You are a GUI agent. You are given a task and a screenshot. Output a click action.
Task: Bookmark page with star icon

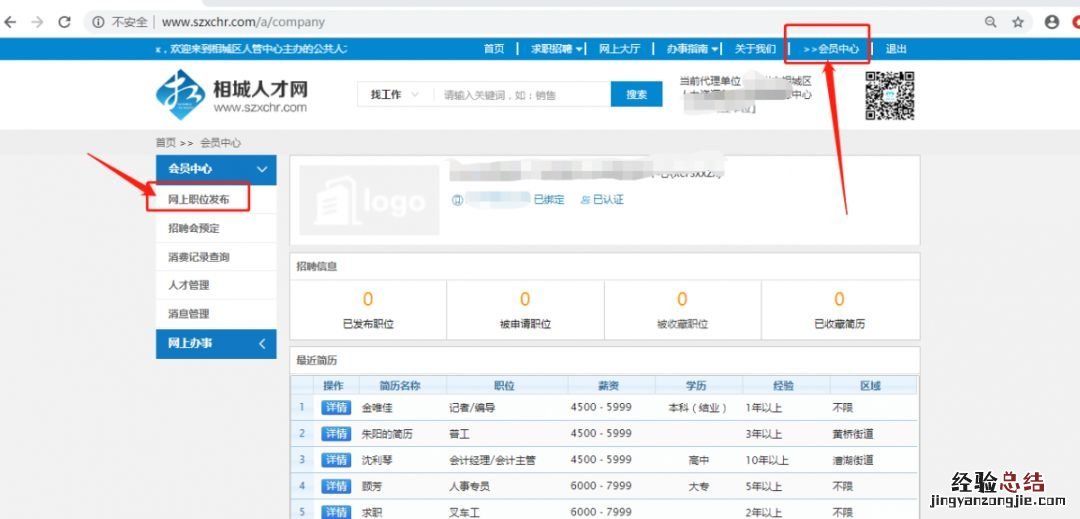coord(1018,22)
